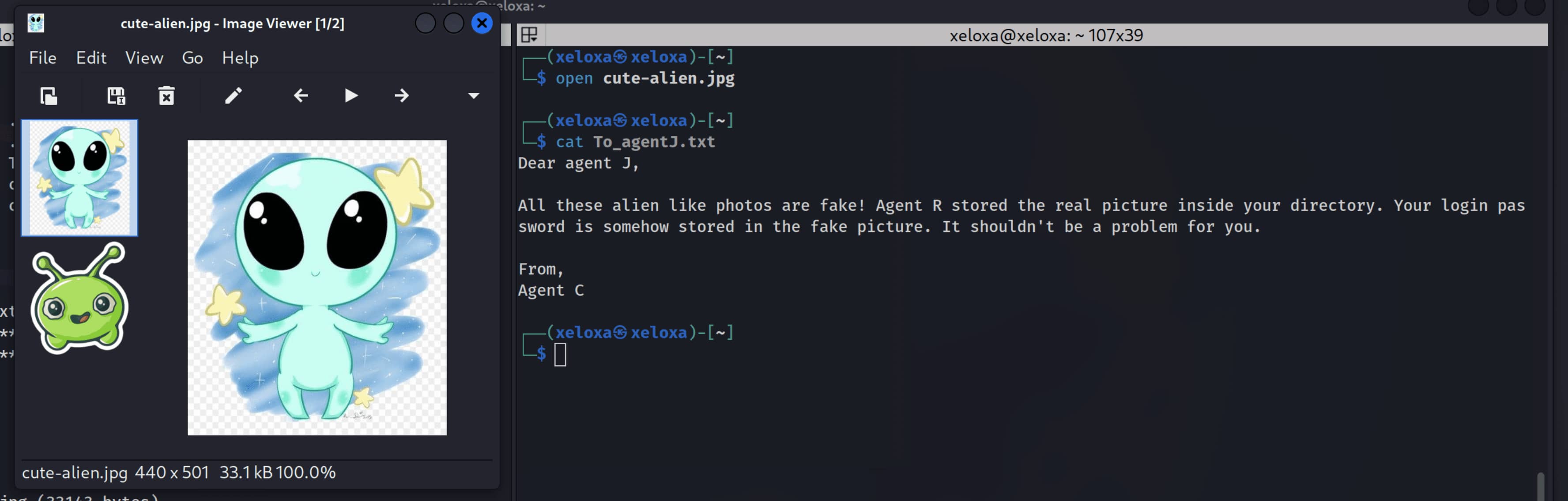The image size is (1568, 501).
Task: Start the slideshow with play button
Action: coord(351,96)
